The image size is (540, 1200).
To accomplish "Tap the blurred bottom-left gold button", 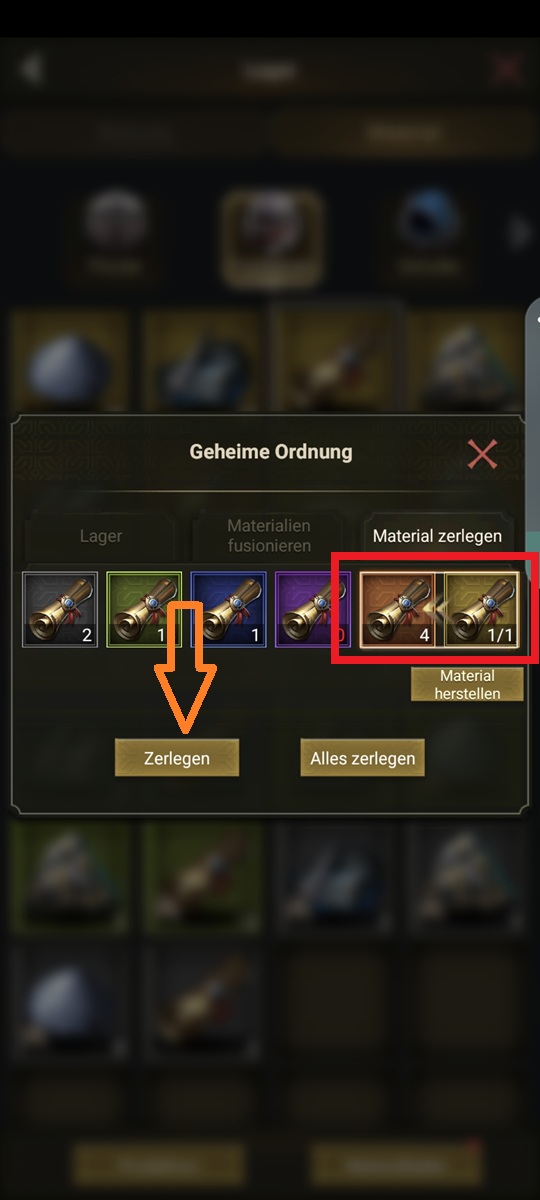I will [158, 1165].
